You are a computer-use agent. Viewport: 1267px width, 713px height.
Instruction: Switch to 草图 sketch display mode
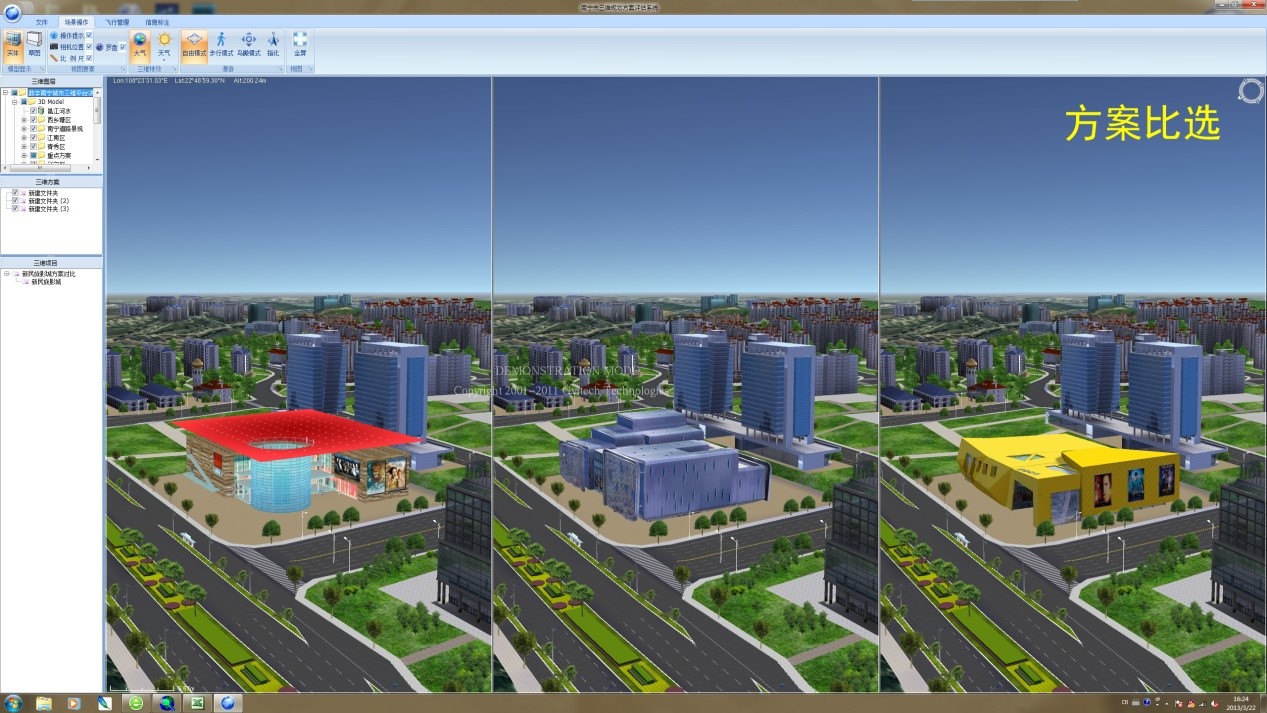34,43
